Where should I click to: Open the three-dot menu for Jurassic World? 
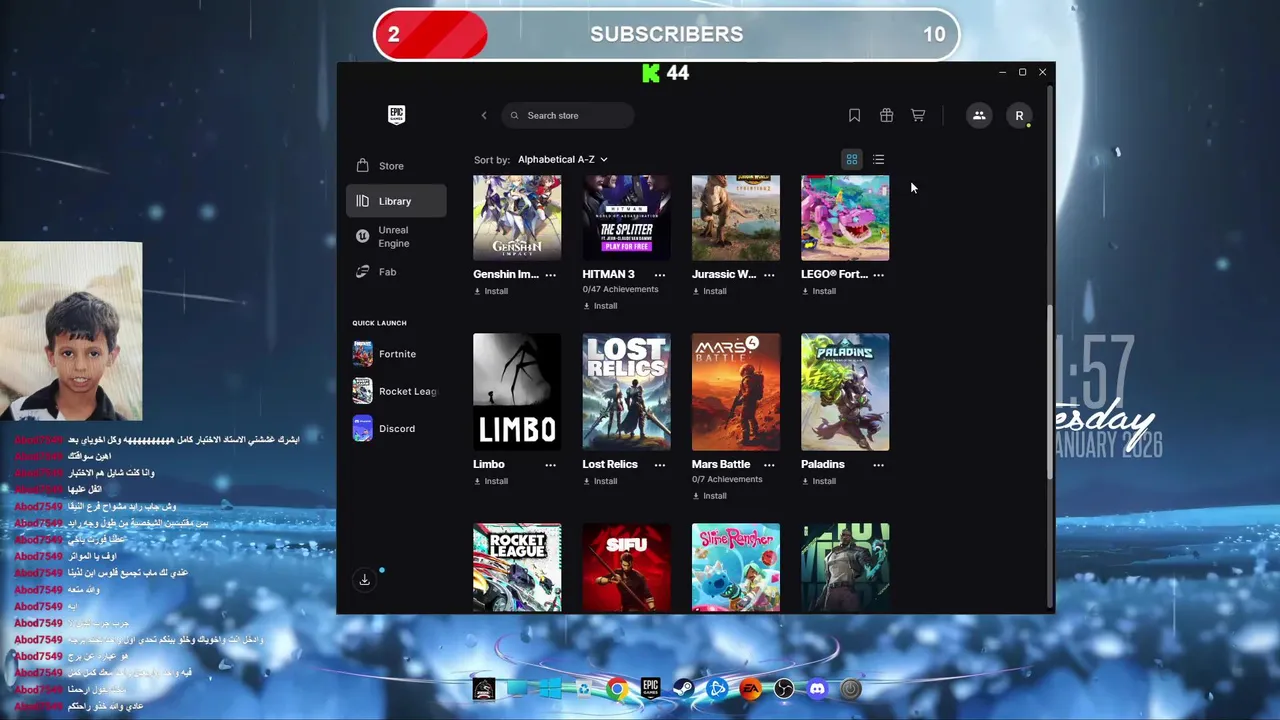coord(769,274)
